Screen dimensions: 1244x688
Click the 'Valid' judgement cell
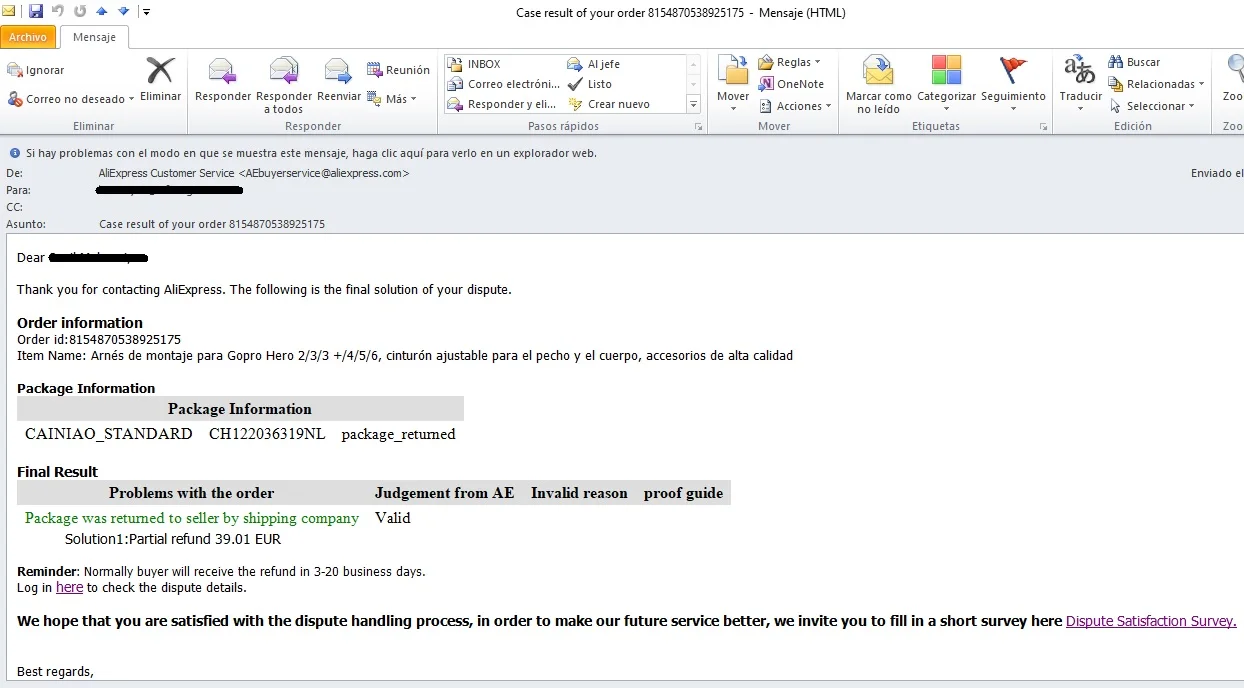click(393, 518)
